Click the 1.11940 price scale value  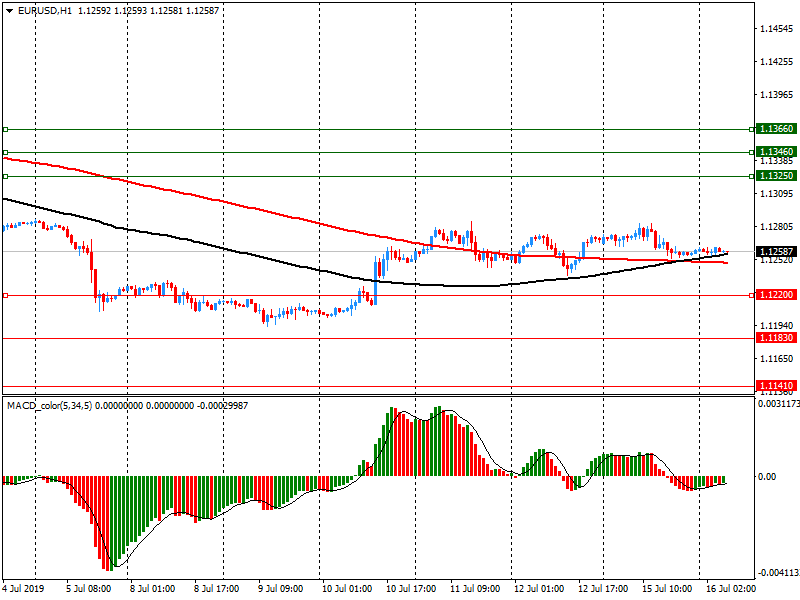[777, 326]
